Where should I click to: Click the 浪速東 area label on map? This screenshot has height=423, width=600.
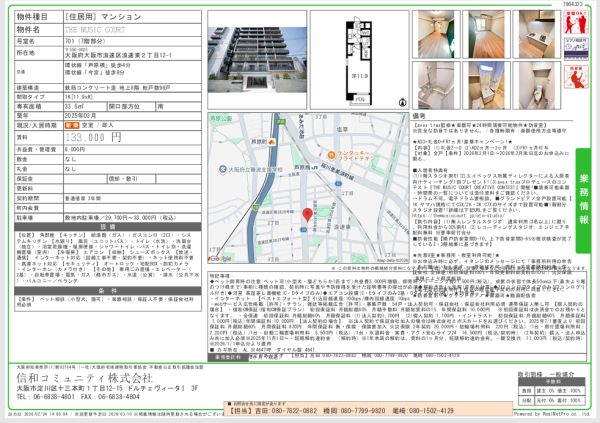click(342, 227)
